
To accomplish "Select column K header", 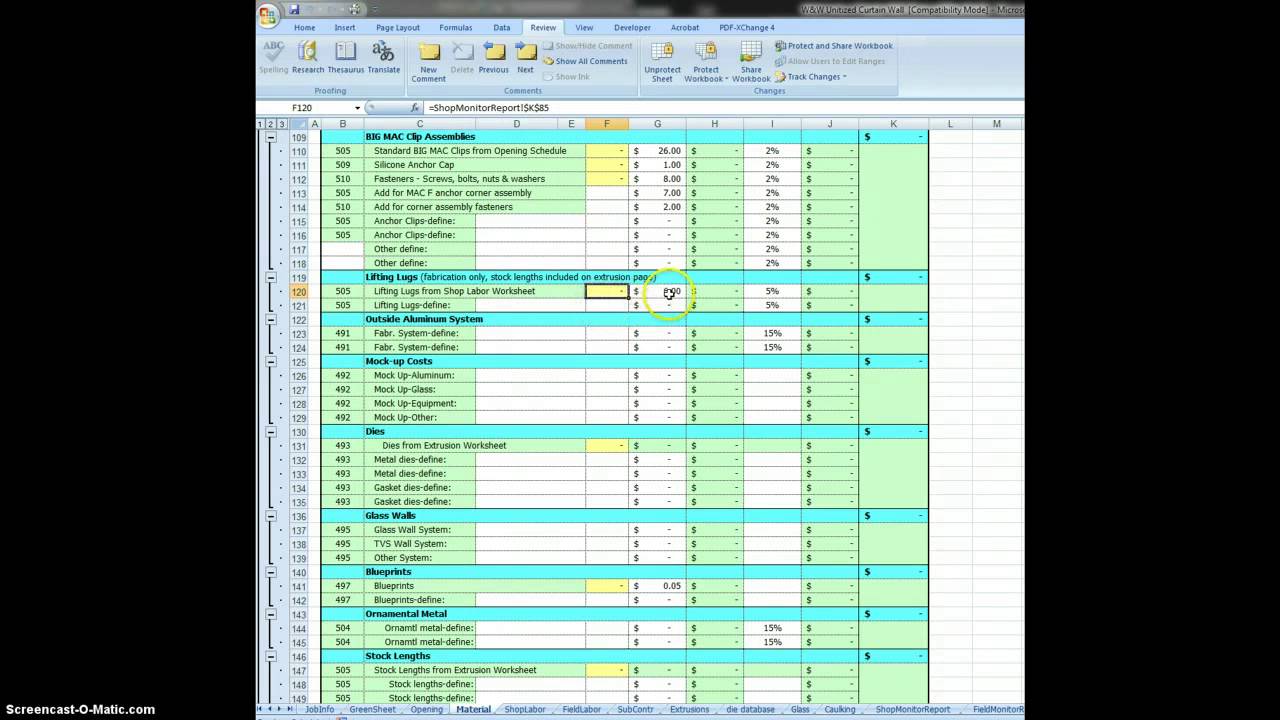I will pyautogui.click(x=893, y=124).
